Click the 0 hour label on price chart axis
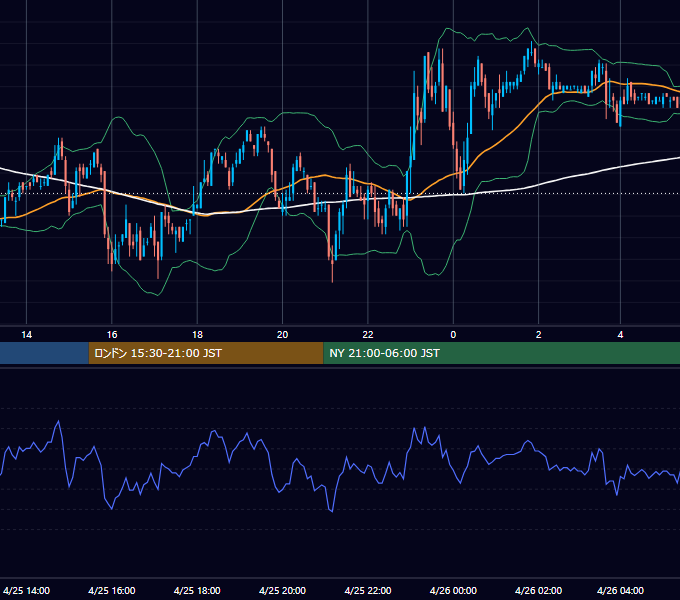 tap(453, 335)
